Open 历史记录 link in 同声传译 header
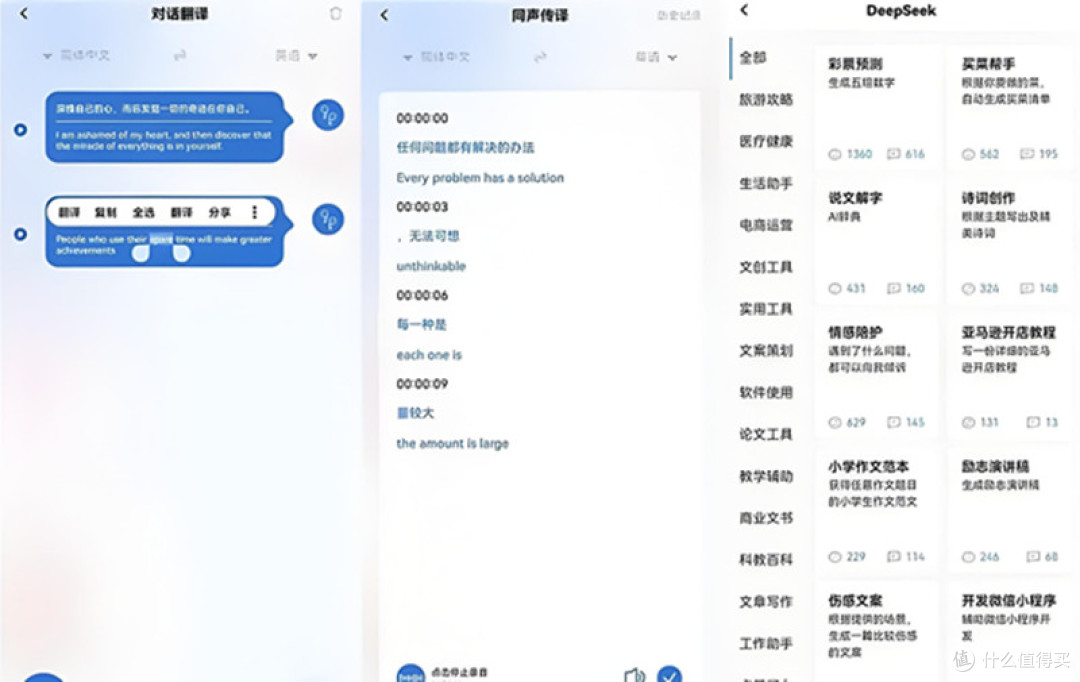The height and width of the screenshot is (682, 1080). [678, 15]
